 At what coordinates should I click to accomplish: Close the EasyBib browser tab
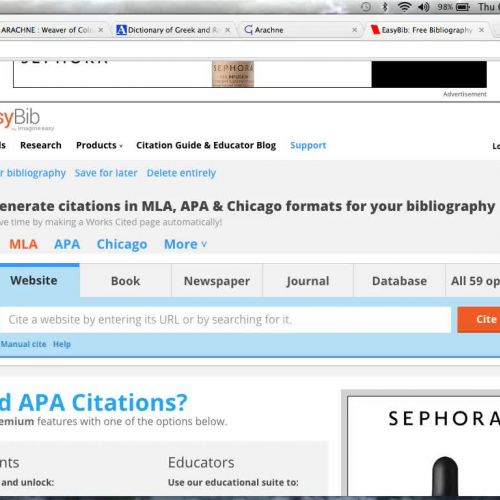click(481, 30)
